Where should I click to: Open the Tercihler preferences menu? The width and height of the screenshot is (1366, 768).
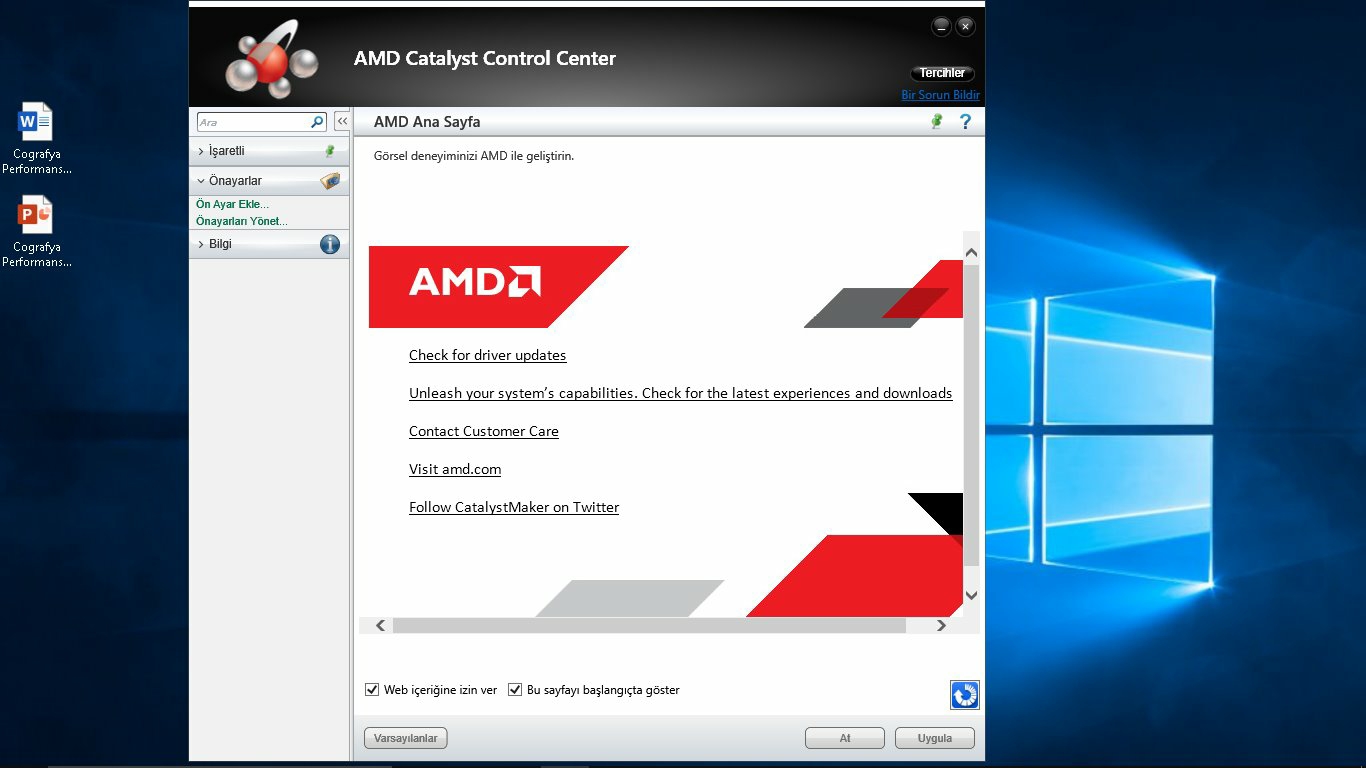tap(942, 73)
